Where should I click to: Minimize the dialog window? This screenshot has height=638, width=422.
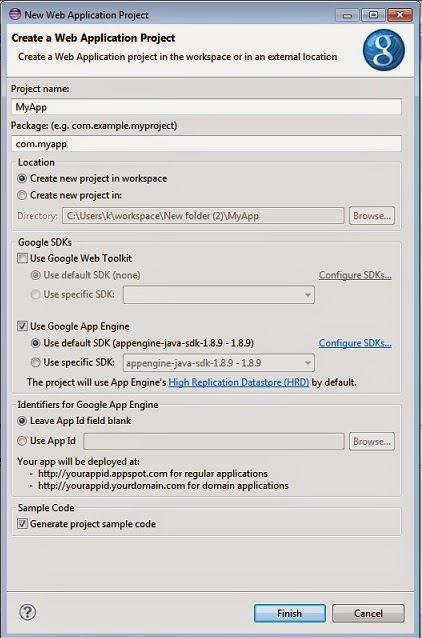click(x=347, y=15)
